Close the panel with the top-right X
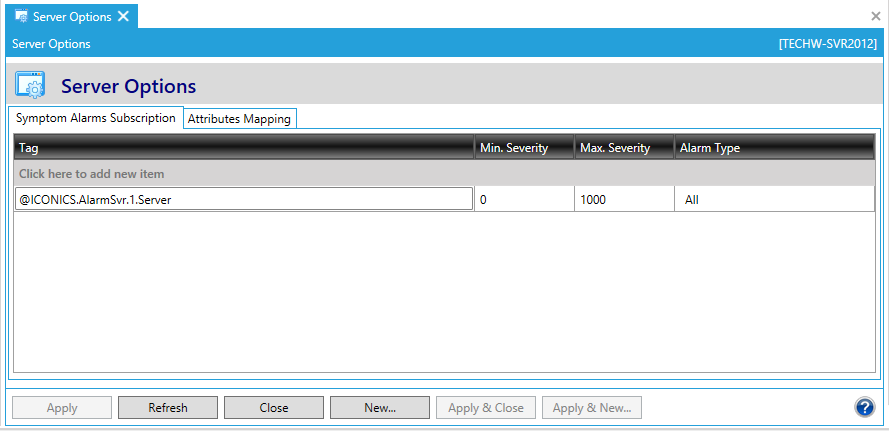Screen dimensions: 889x431 pyautogui.click(x=876, y=16)
